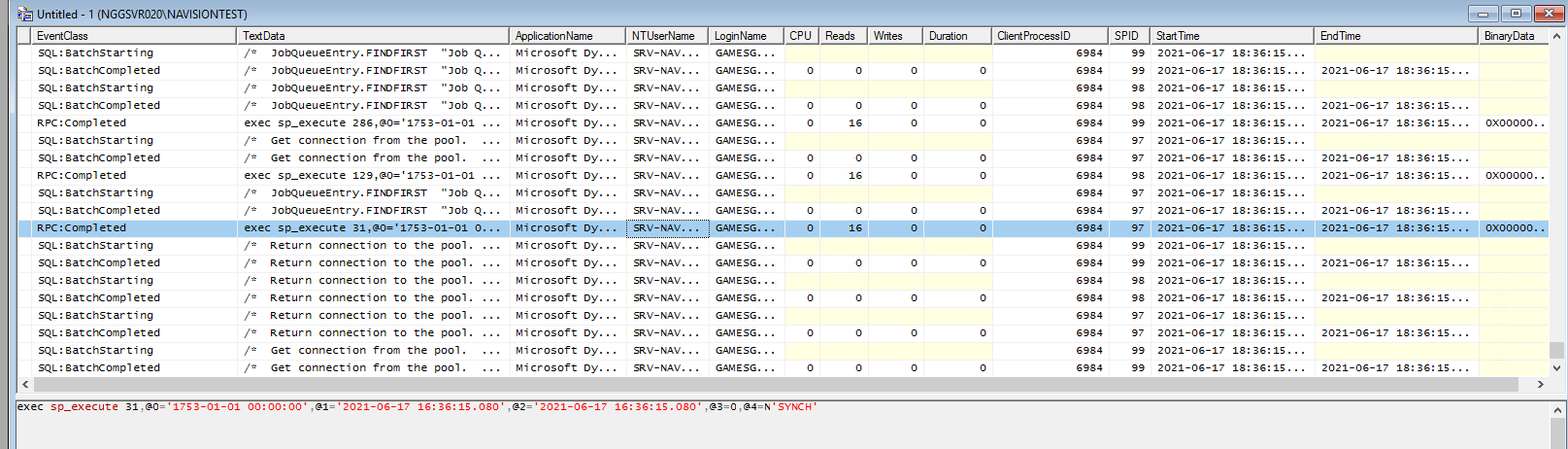Click the EventClass column header

click(x=62, y=36)
